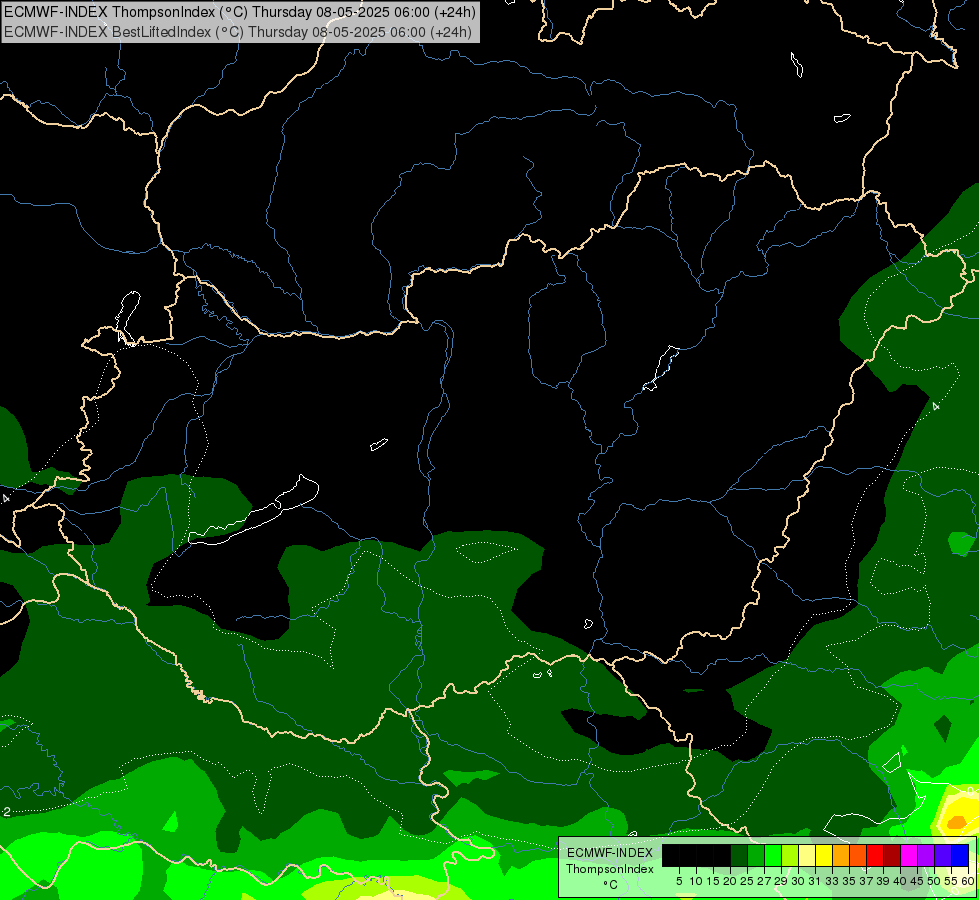Image resolution: width=979 pixels, height=900 pixels.
Task: Click the legend tick value 20
Action: click(x=730, y=881)
